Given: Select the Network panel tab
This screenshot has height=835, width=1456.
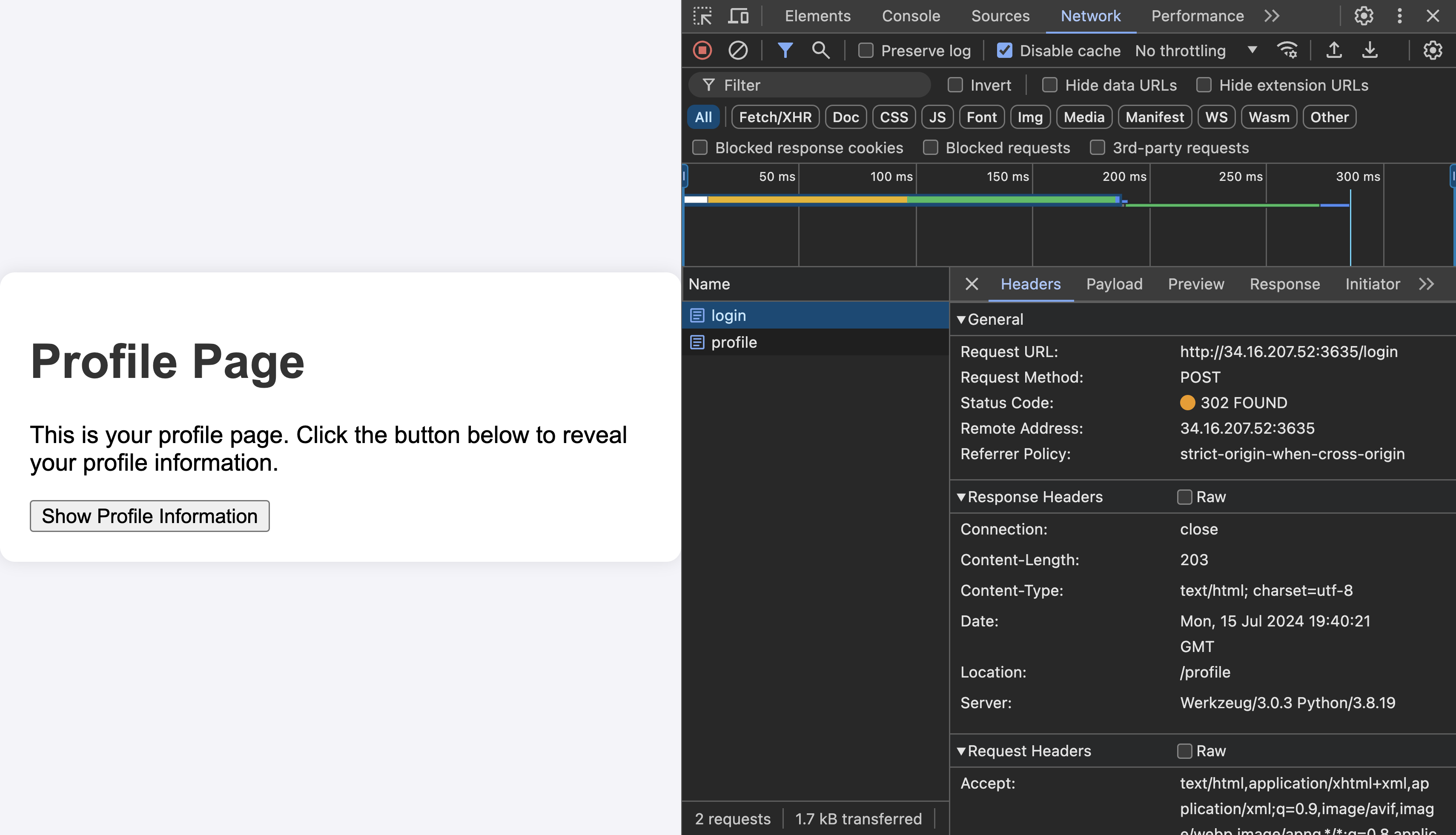Looking at the screenshot, I should click(1091, 16).
